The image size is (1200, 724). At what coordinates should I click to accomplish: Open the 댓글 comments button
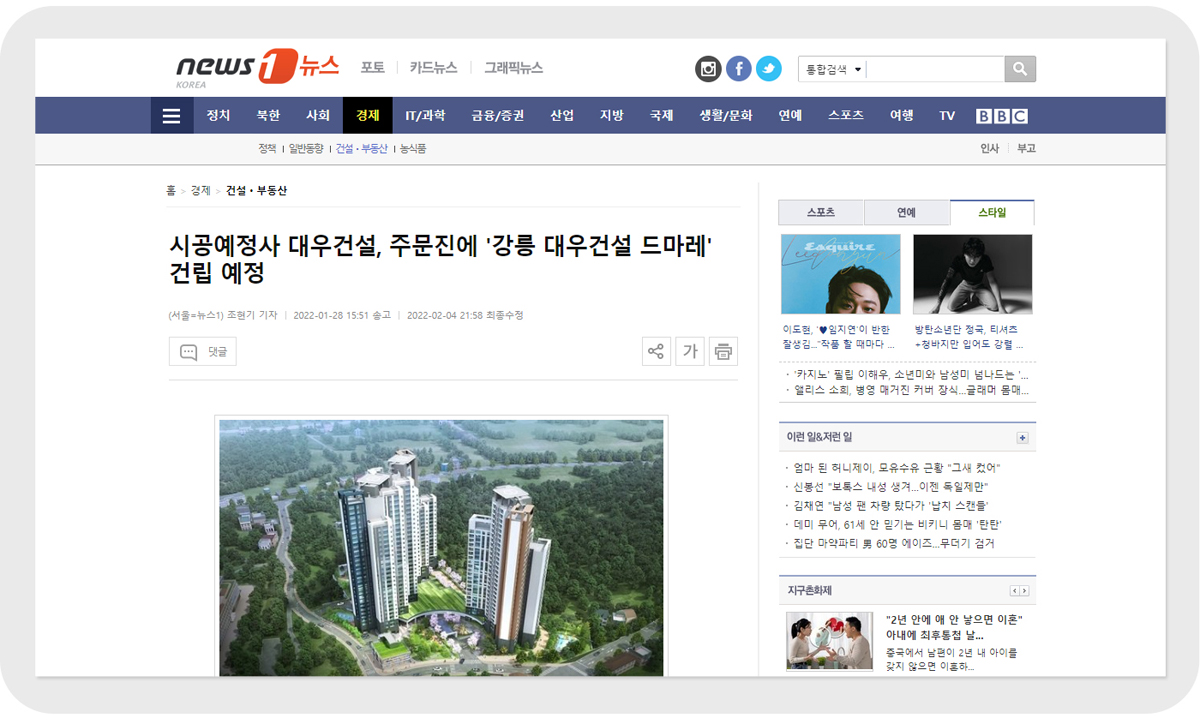coord(203,352)
